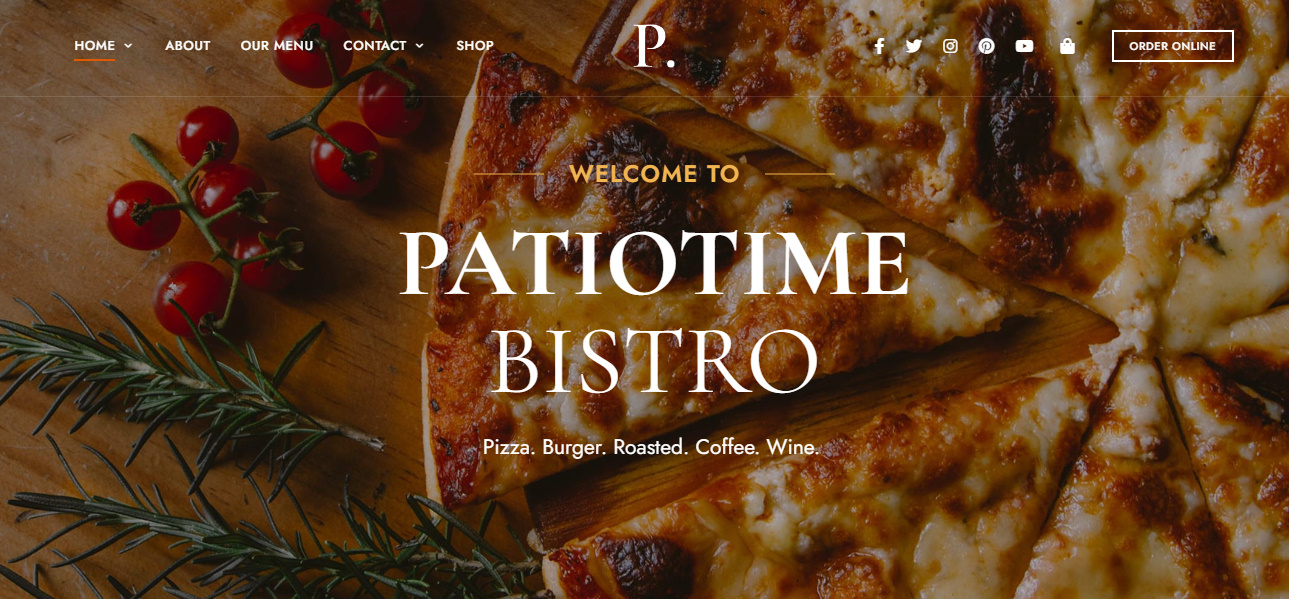Visit the Shop page link
Screen dimensions: 1289x599
[x=475, y=46]
